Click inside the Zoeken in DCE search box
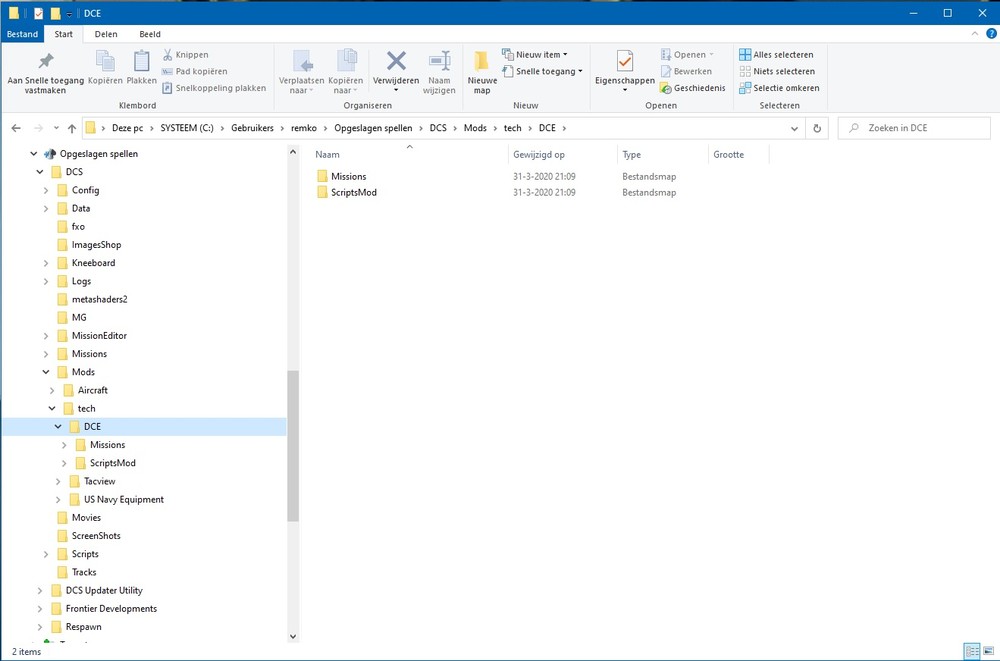 pos(913,127)
